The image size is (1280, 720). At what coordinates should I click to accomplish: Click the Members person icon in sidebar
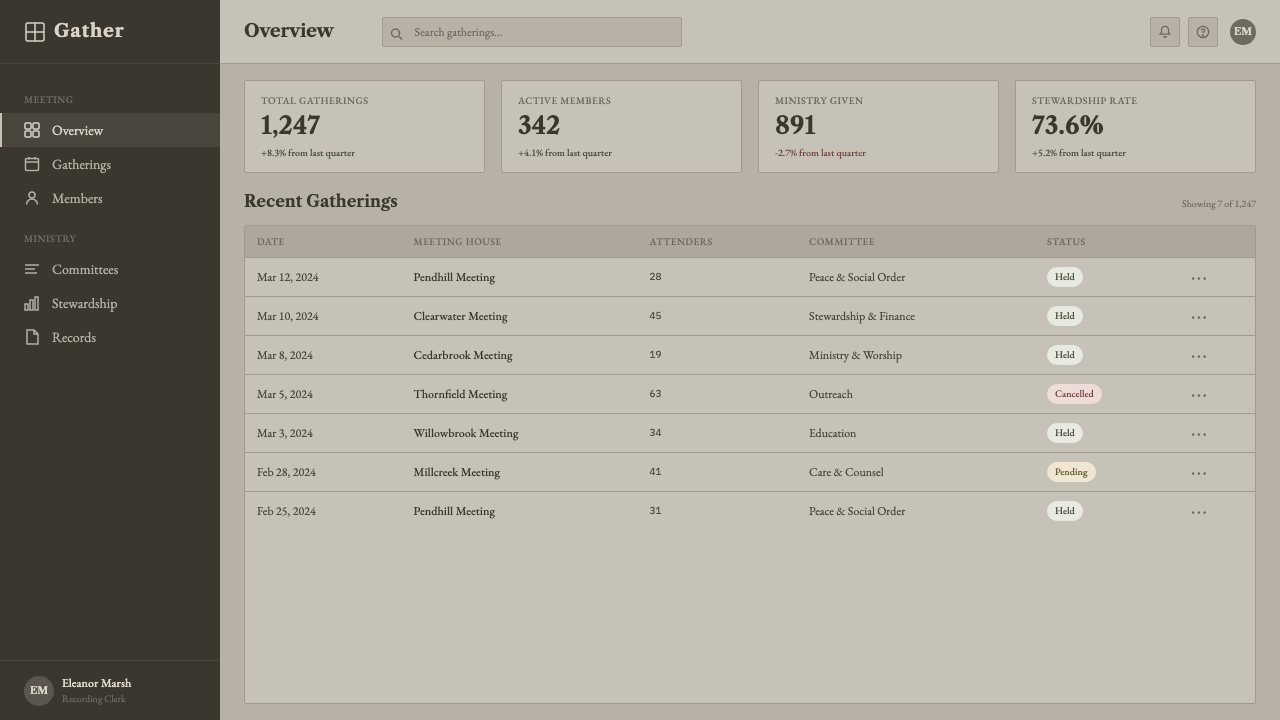(x=32, y=198)
